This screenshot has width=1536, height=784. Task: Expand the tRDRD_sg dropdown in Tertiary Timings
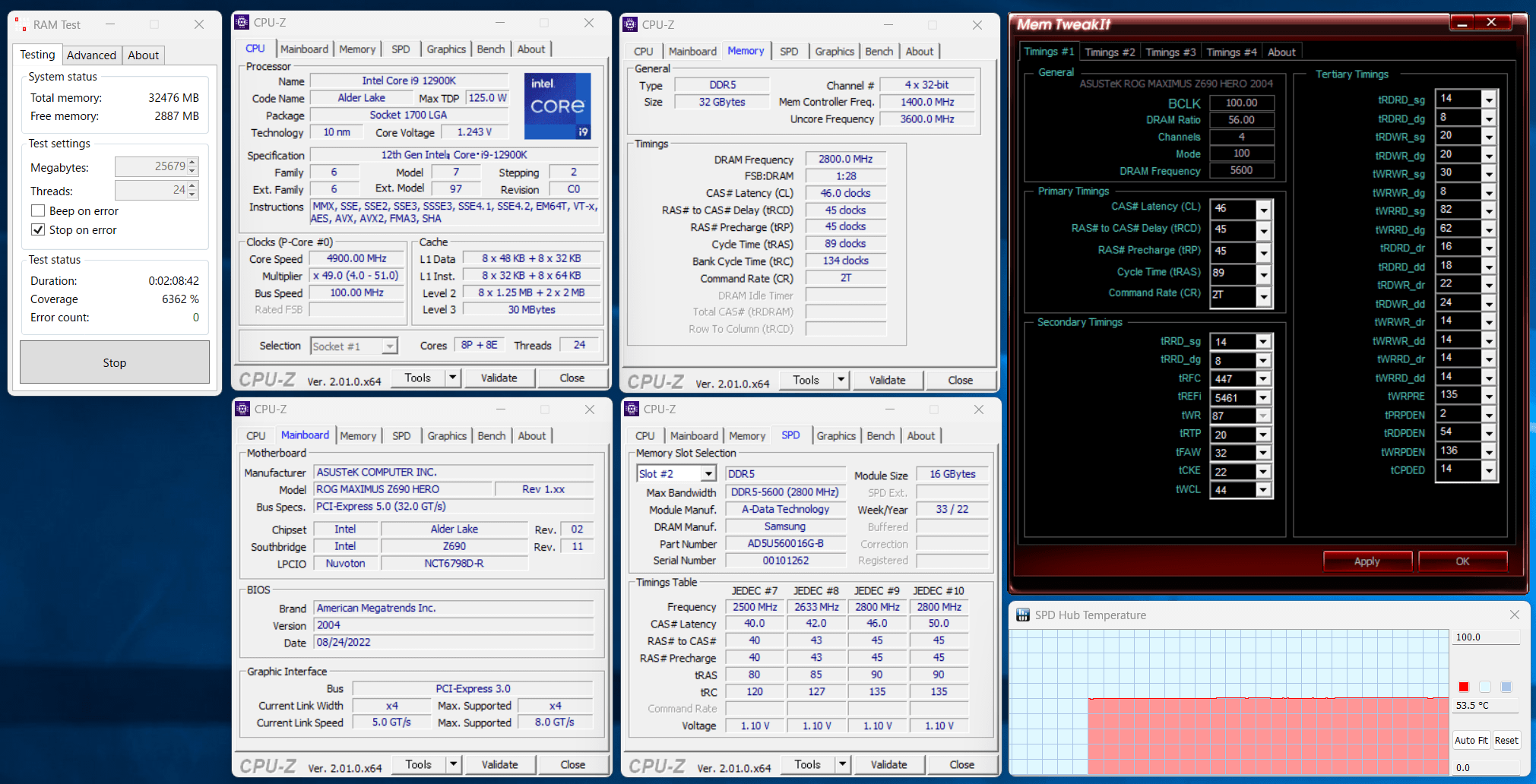pyautogui.click(x=1489, y=99)
